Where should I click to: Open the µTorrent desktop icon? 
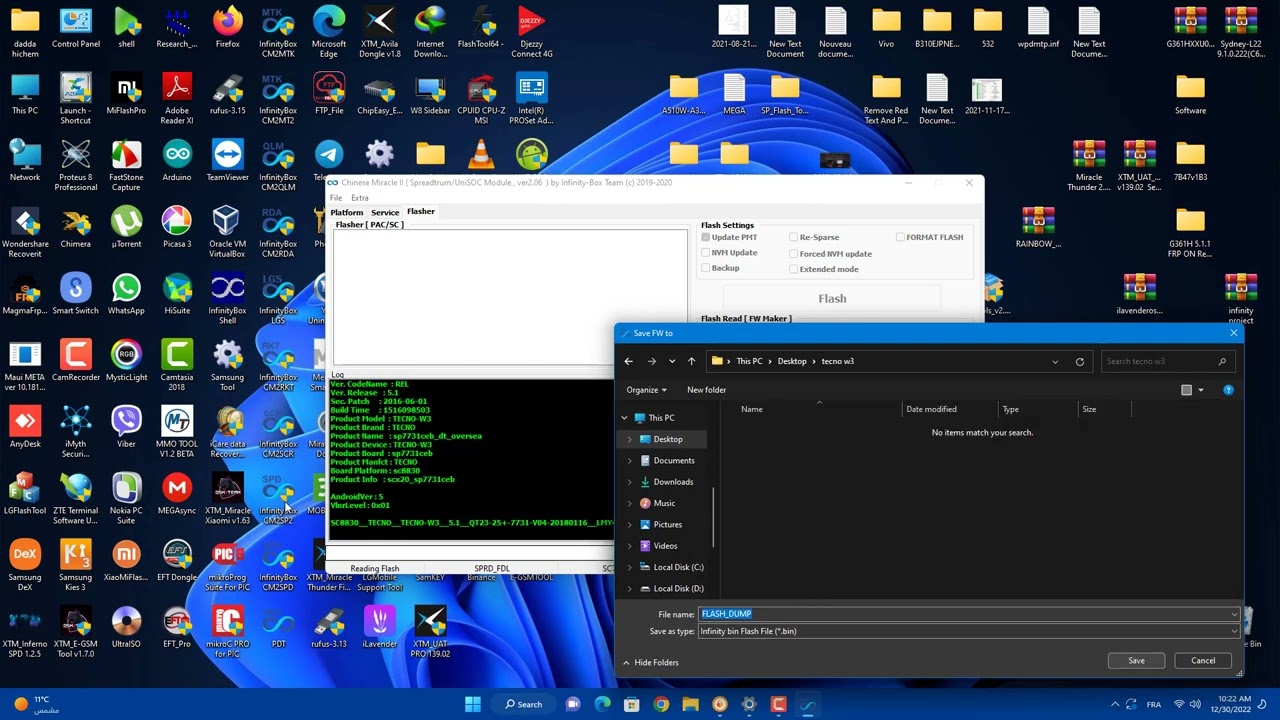tap(126, 227)
